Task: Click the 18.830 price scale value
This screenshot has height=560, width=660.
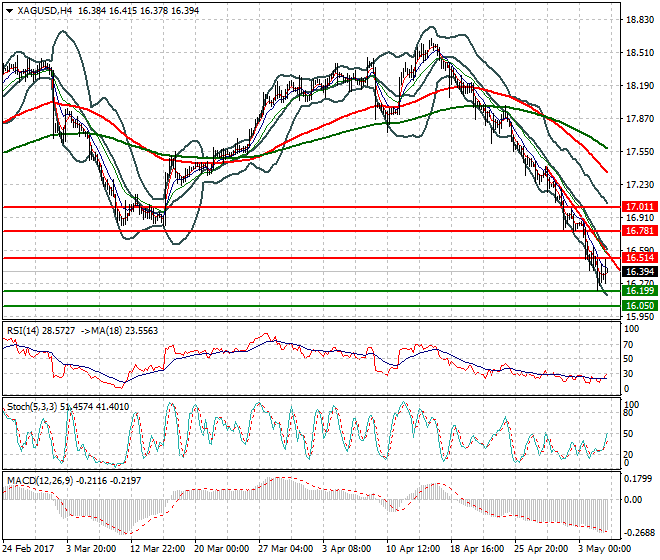Action: click(x=640, y=20)
